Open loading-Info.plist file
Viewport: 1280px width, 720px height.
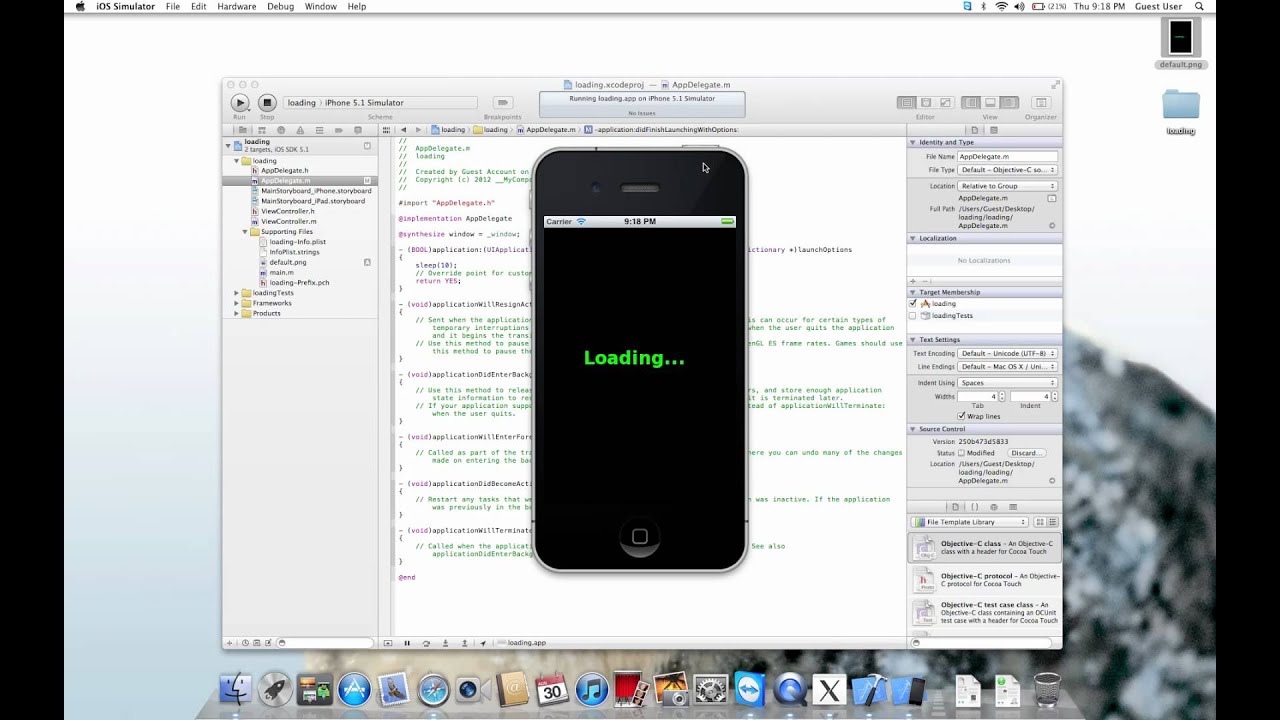(292, 242)
